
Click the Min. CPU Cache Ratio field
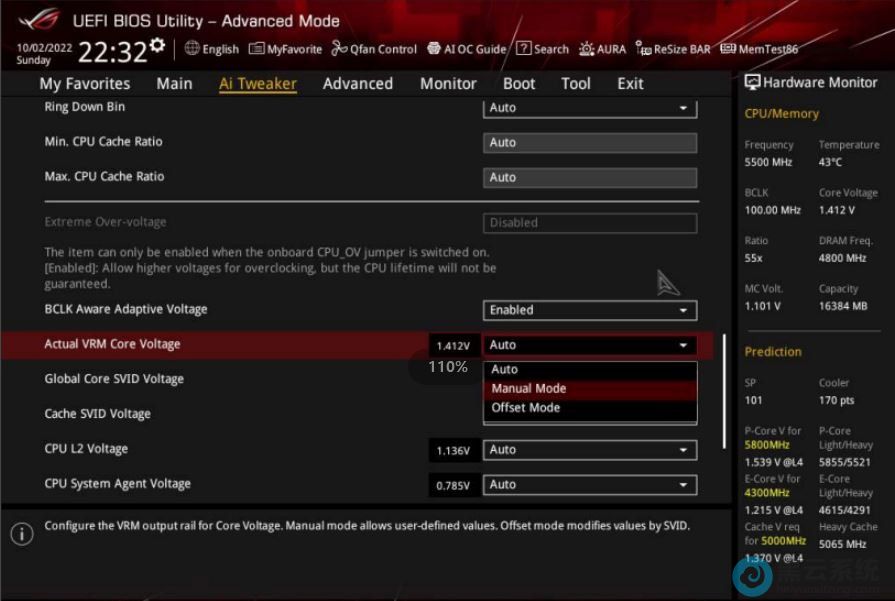coord(589,143)
